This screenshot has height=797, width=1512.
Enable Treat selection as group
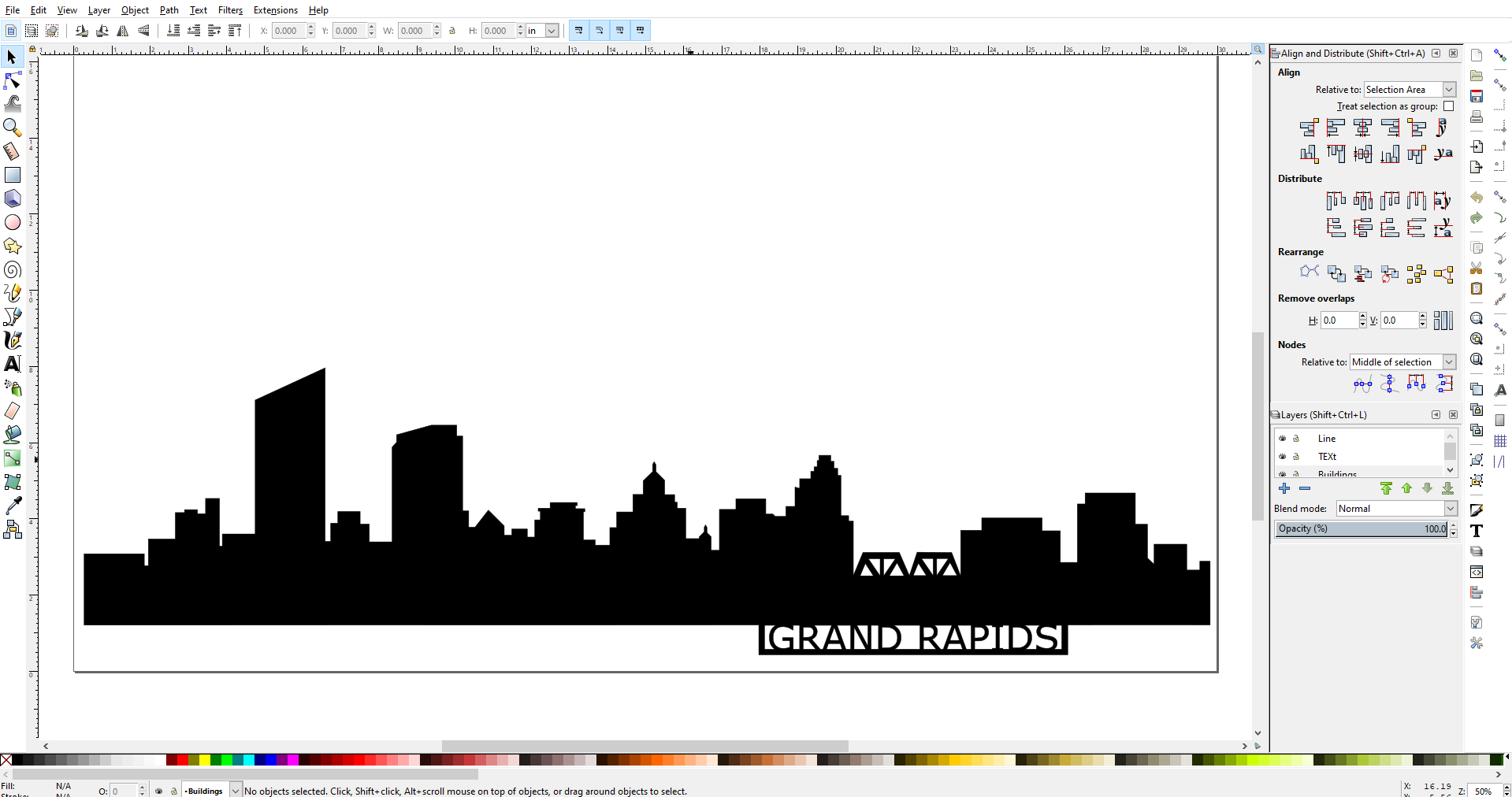tap(1451, 106)
